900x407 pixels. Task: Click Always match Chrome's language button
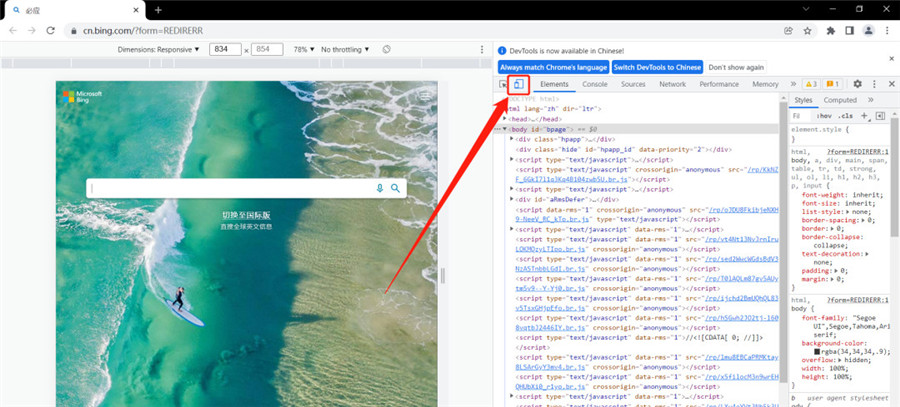(x=553, y=67)
